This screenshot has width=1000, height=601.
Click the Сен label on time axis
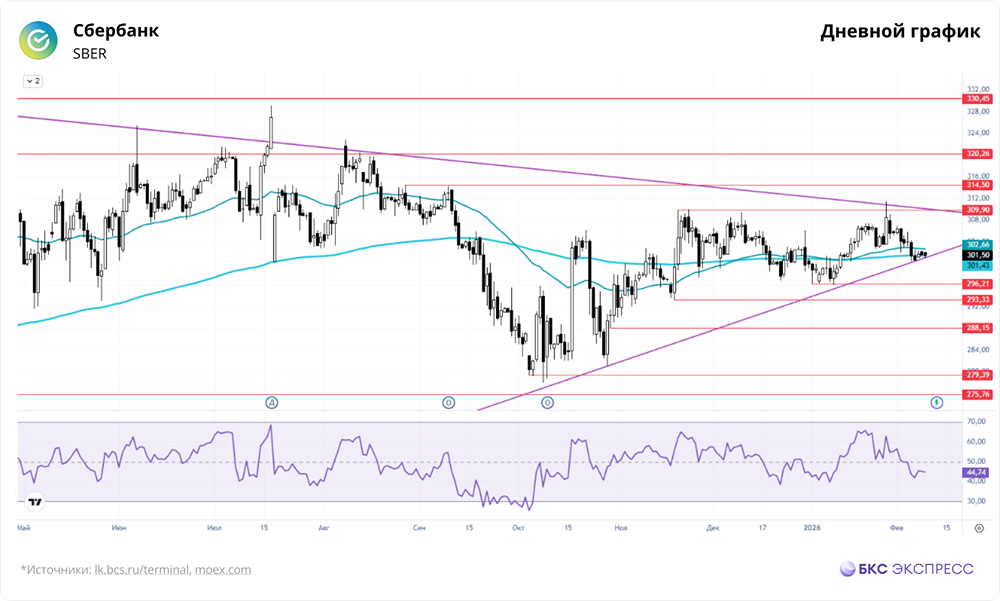[x=419, y=528]
